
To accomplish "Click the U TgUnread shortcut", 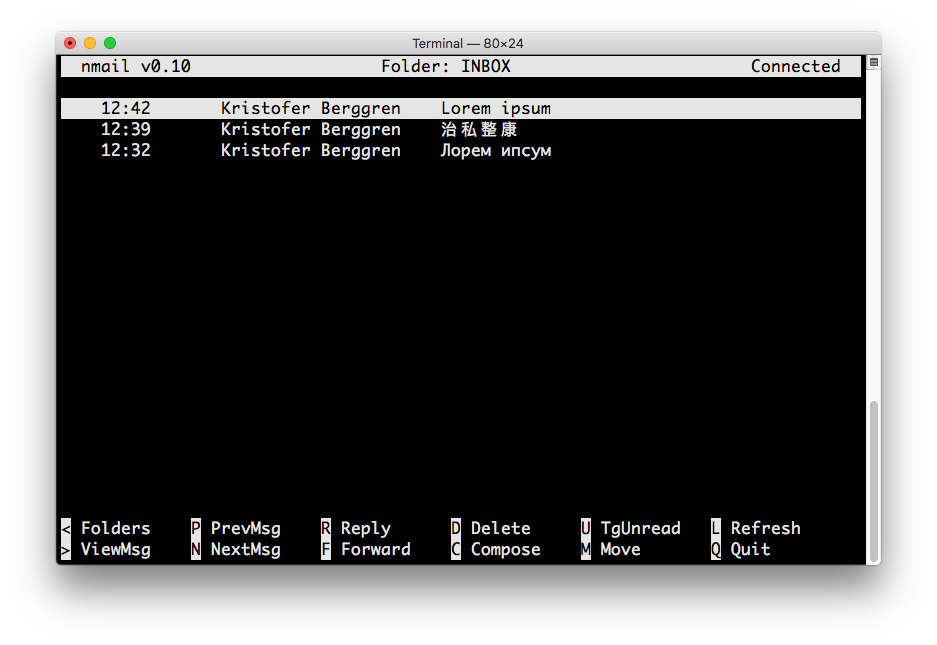I will click(x=630, y=528).
